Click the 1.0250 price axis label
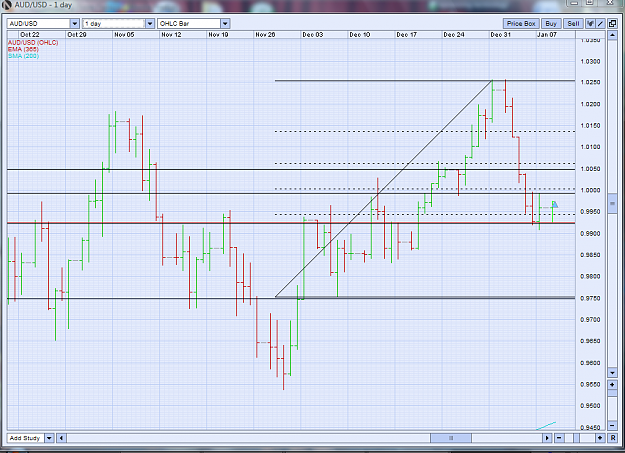Screen dimensions: 625x453 590,83
